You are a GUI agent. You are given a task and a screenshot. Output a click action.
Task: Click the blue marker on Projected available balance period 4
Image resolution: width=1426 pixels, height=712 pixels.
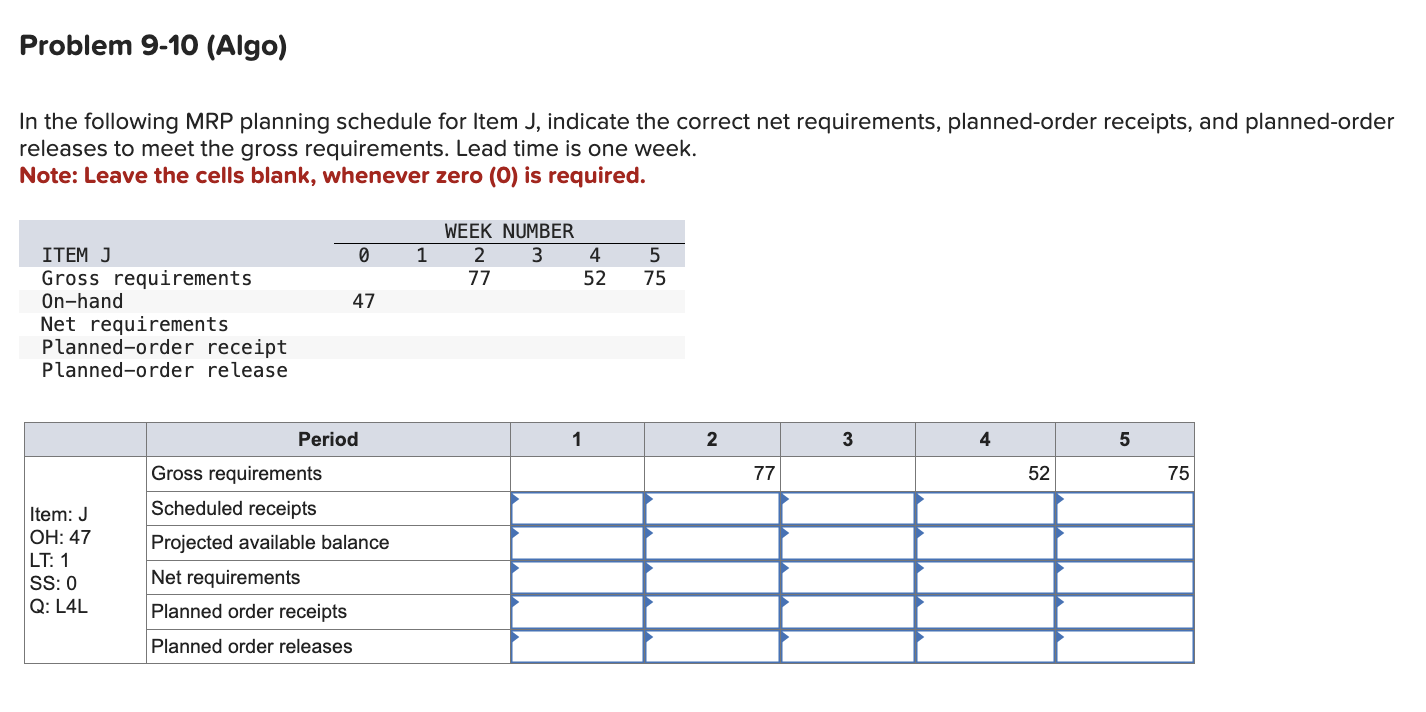pyautogui.click(x=918, y=533)
